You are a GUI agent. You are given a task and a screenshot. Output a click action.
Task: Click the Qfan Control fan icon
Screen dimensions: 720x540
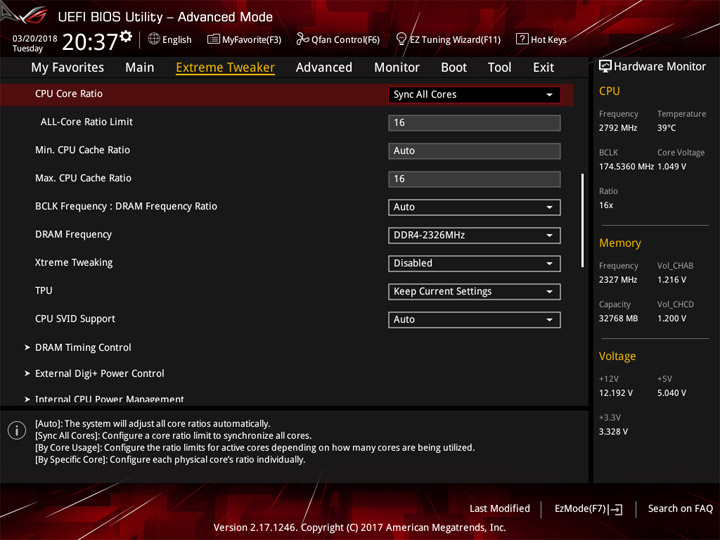(302, 39)
